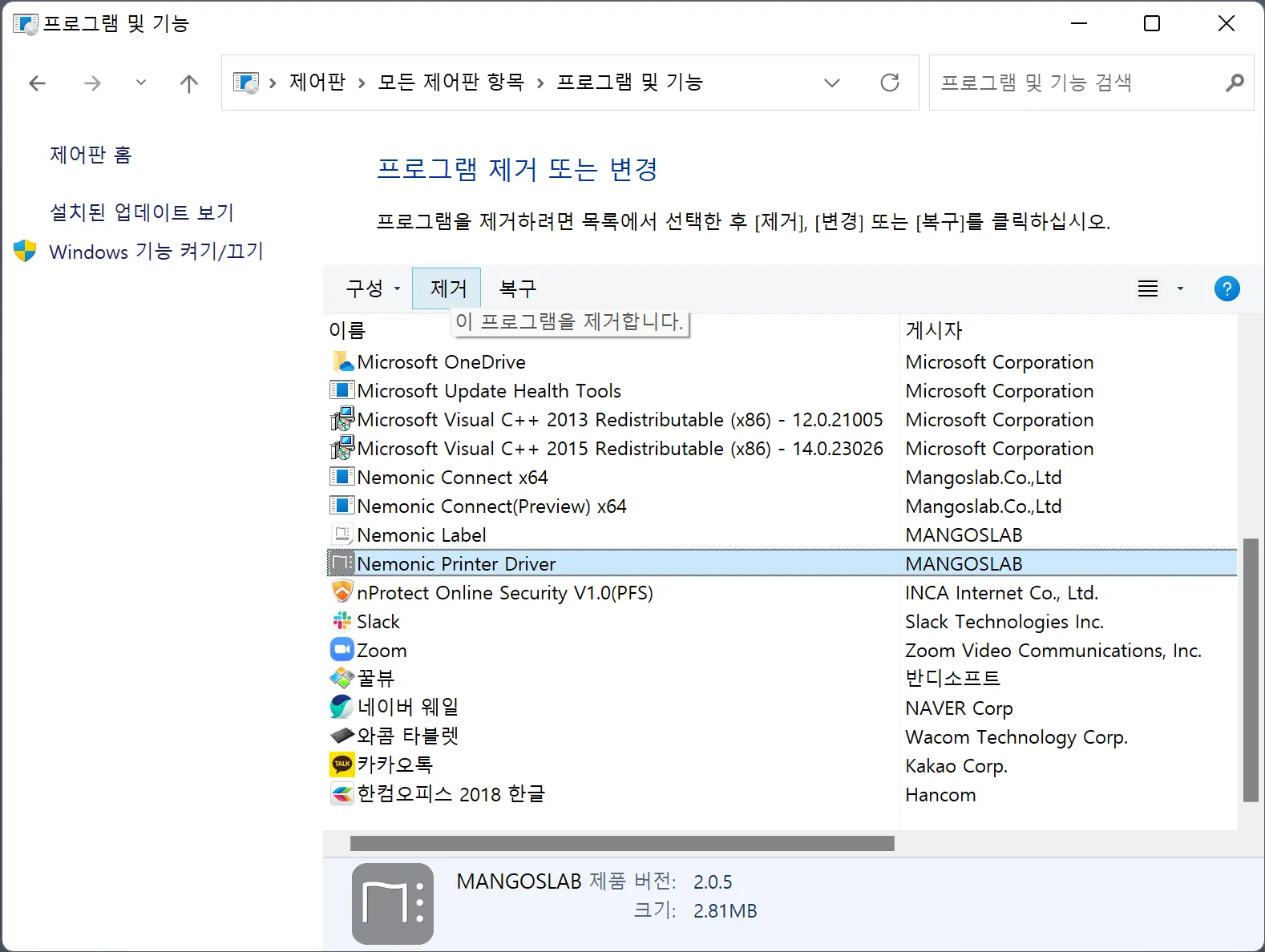The height and width of the screenshot is (952, 1265).
Task: Open Windows 기능 켜기/끄기 link
Action: click(156, 252)
